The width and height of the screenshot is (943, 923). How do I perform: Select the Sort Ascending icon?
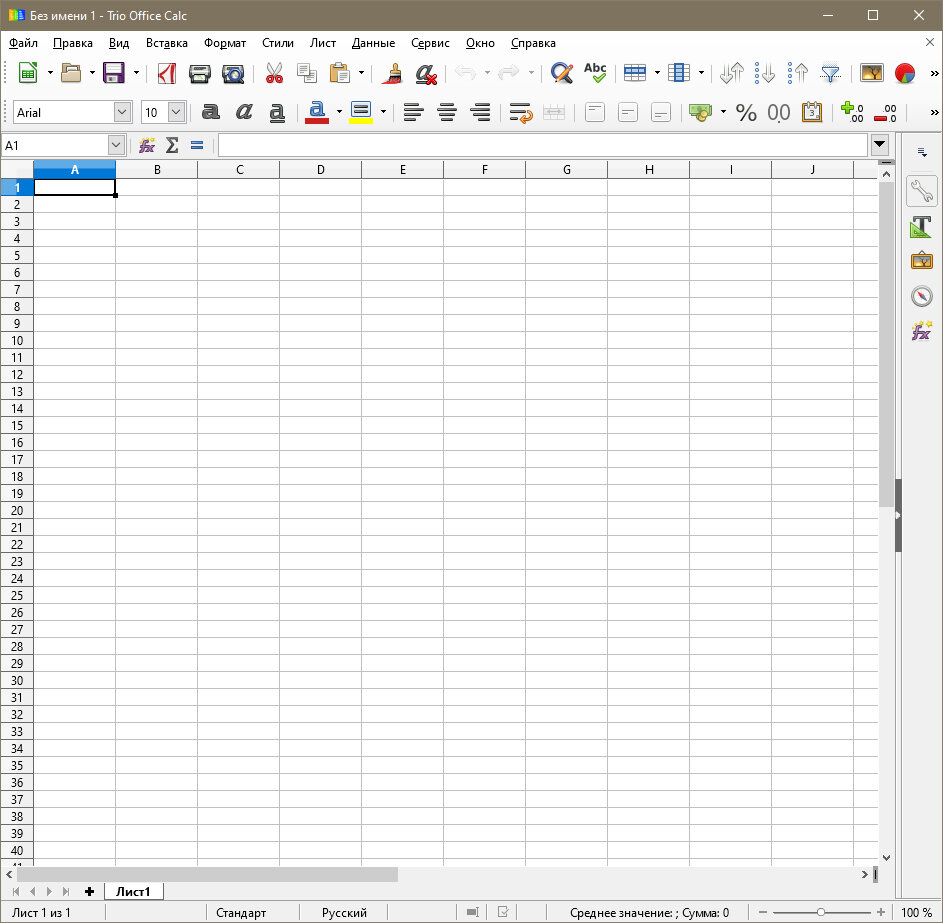[796, 72]
